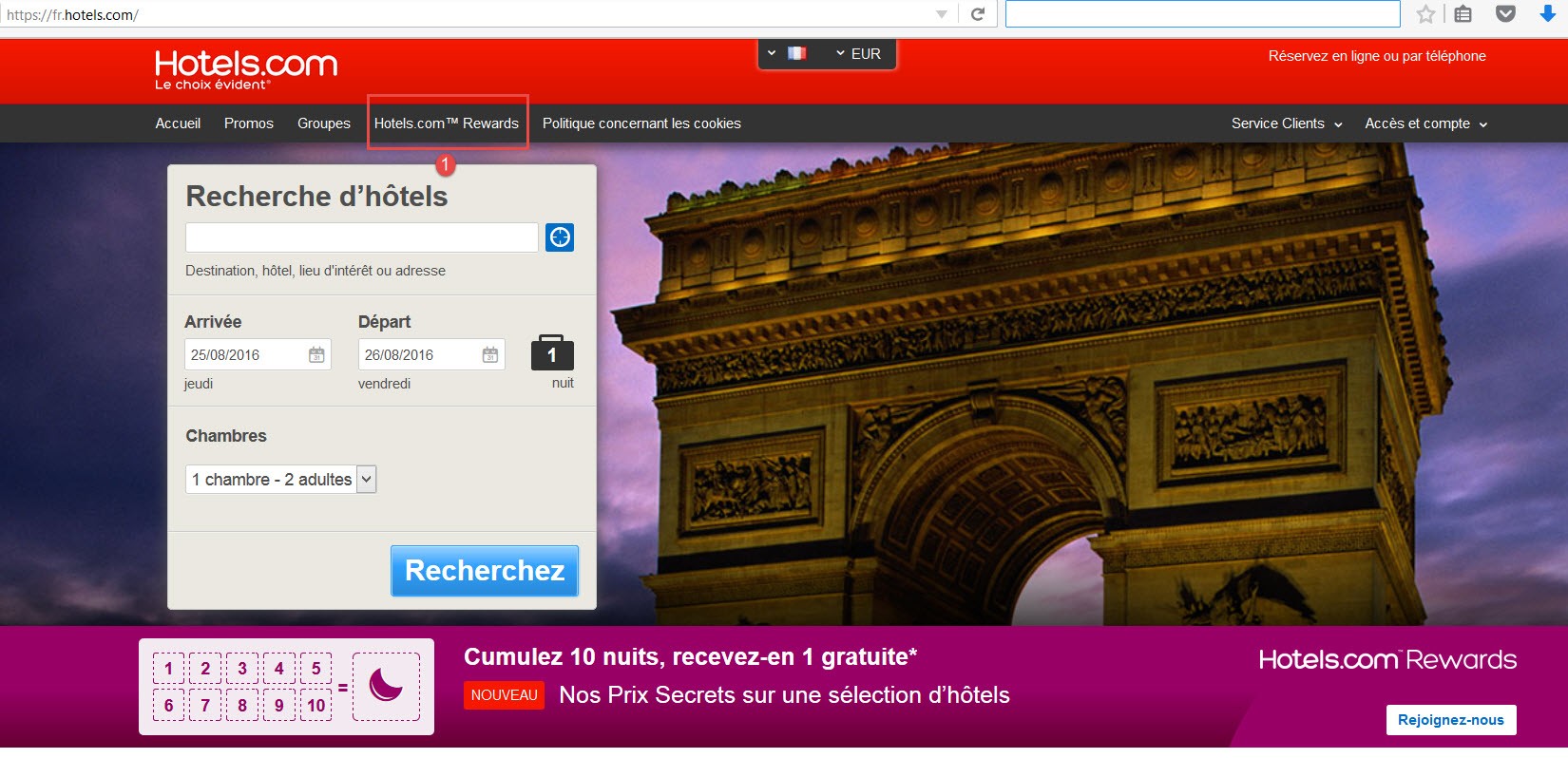Click the browser search box
The width and height of the screenshot is (1568, 758).
(x=1202, y=14)
